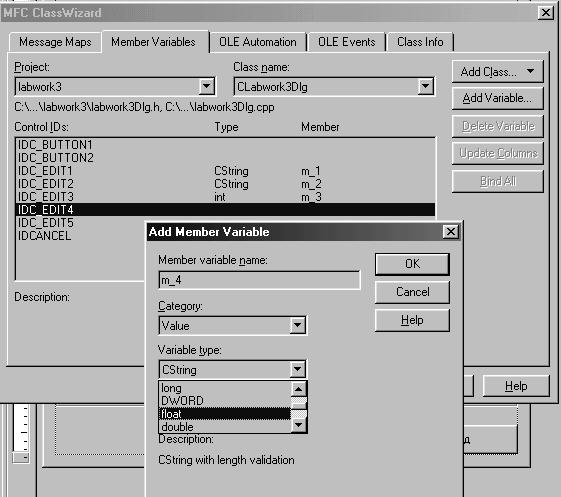Click the type list scroll down arrow
This screenshot has width=561, height=497.
click(x=299, y=425)
